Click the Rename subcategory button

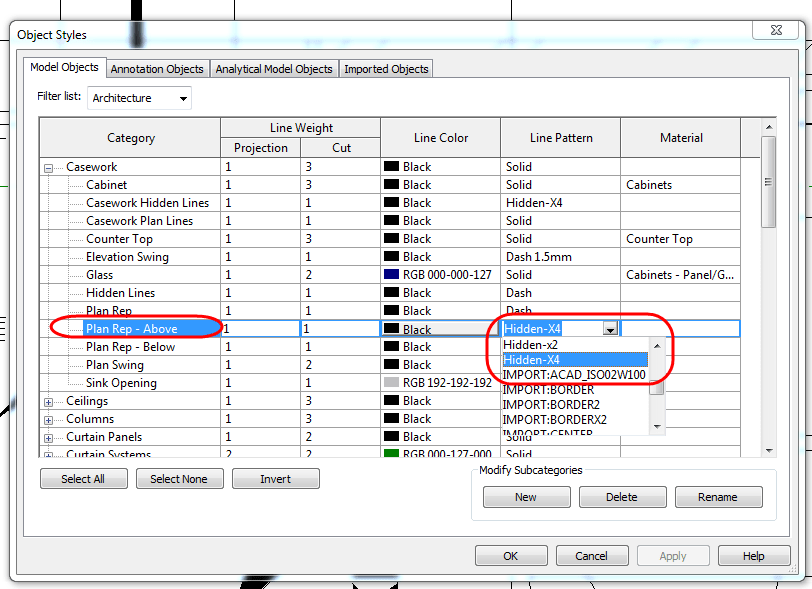point(718,496)
